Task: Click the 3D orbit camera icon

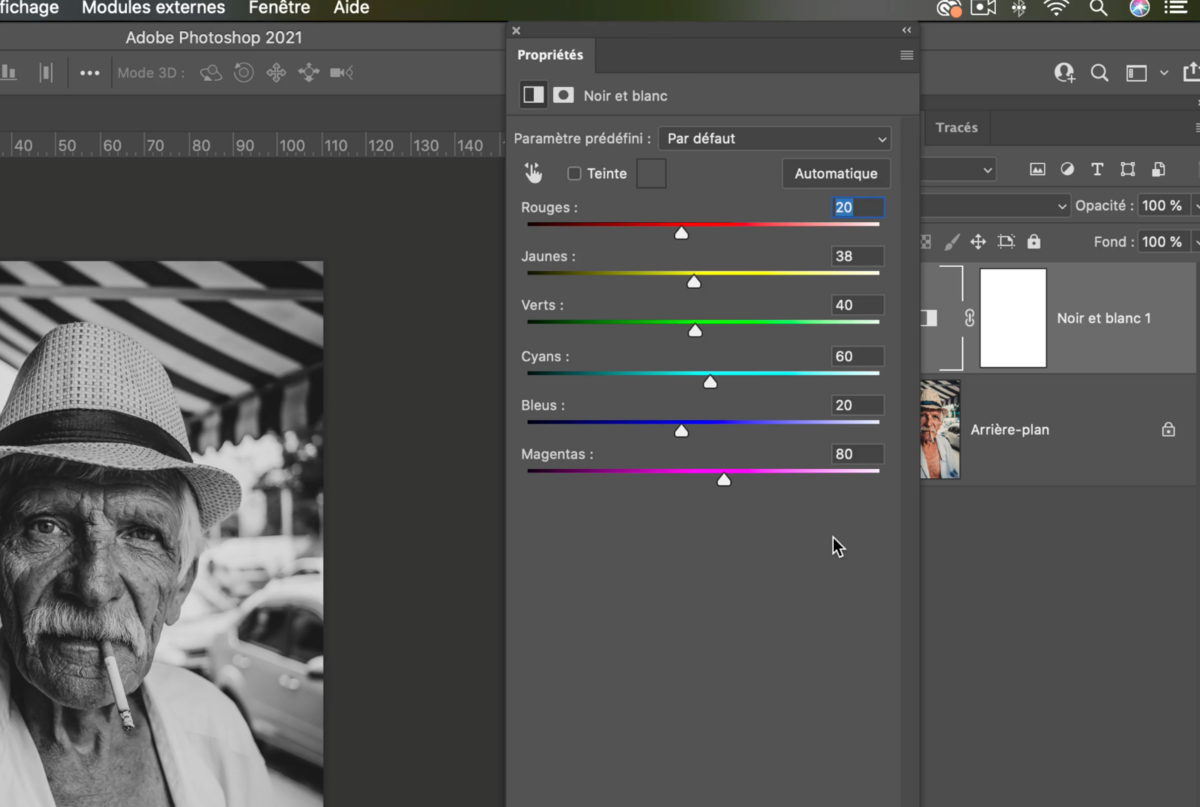Action: click(x=211, y=72)
